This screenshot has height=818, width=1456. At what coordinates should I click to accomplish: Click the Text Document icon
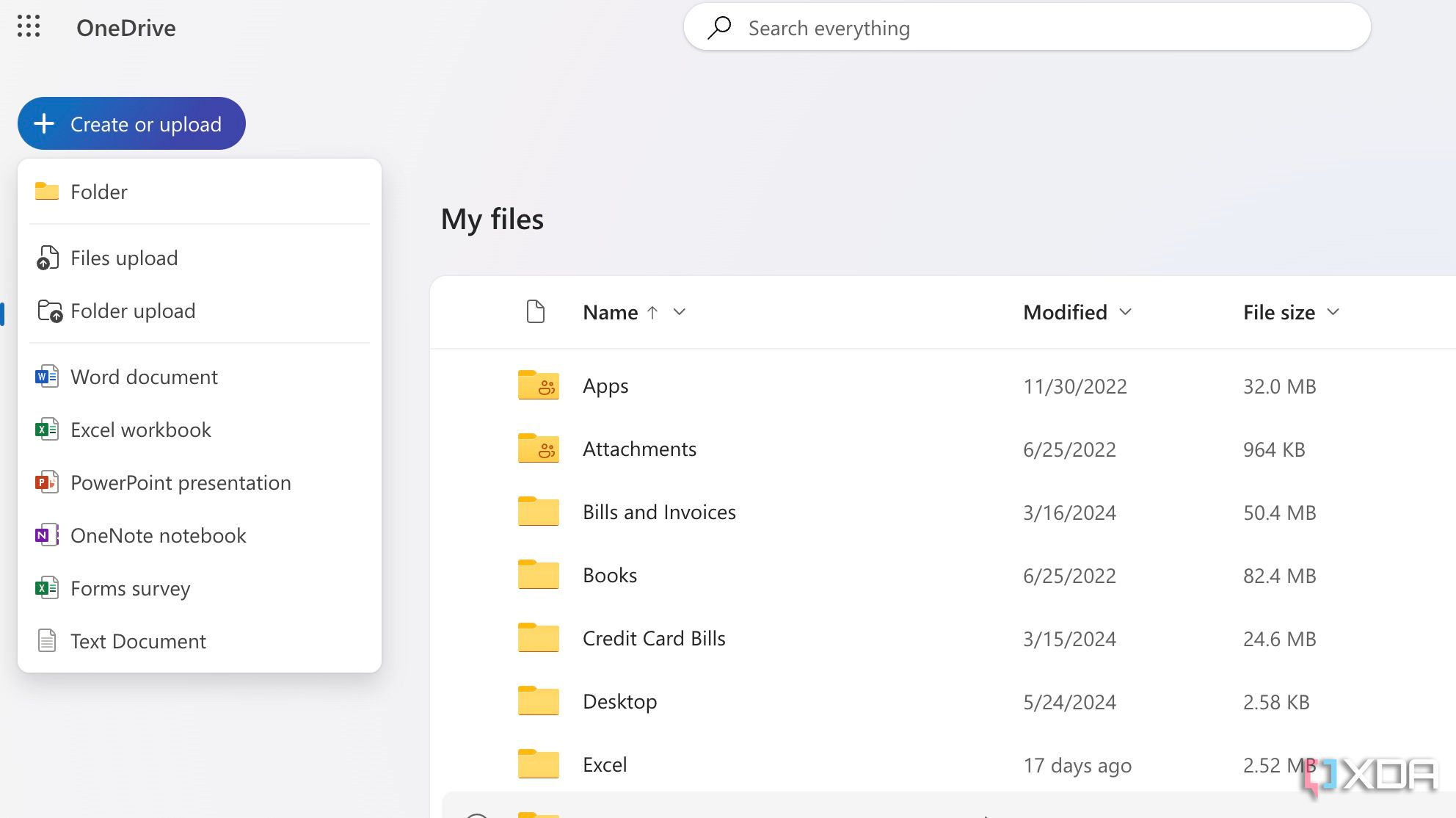pyautogui.click(x=47, y=640)
